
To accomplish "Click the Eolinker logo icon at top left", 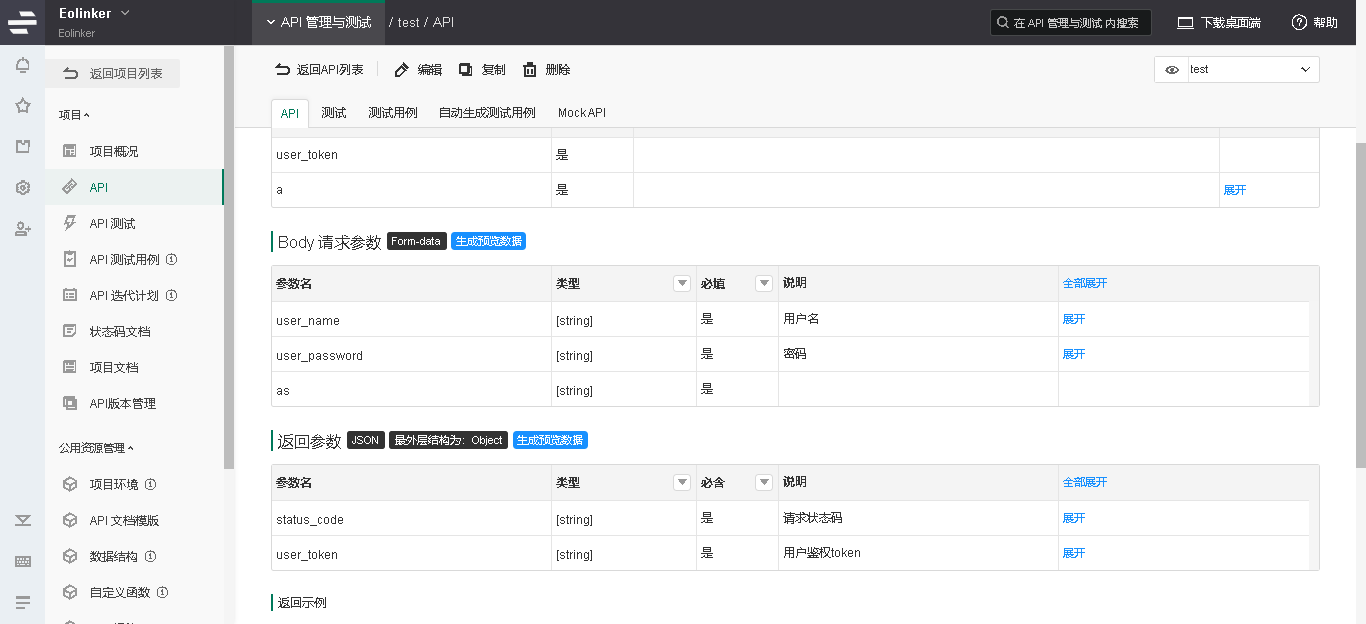I will coord(22,22).
